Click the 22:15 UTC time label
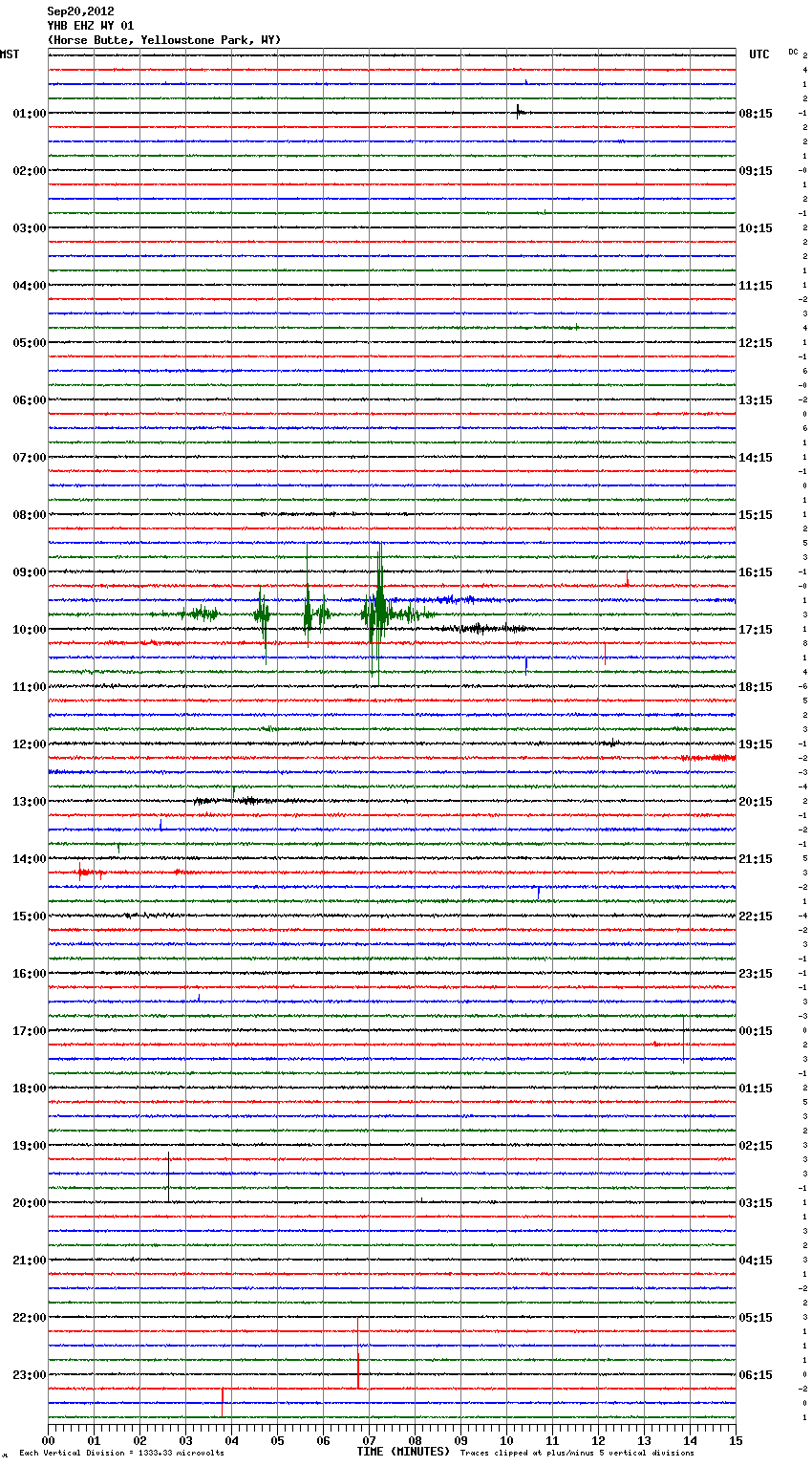This screenshot has width=812, height=1466. 756,916
